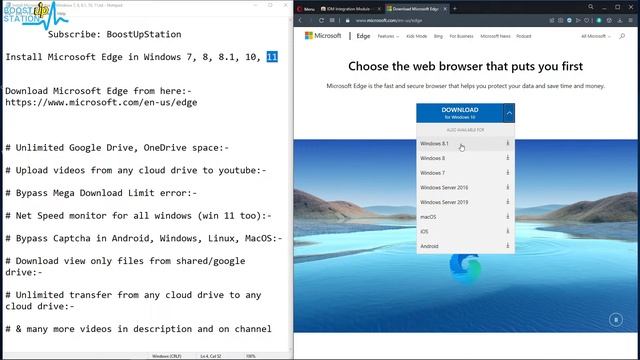Image resolution: width=640 pixels, height=360 pixels.
Task: Click the blue circle extension icon
Action: (569, 20)
